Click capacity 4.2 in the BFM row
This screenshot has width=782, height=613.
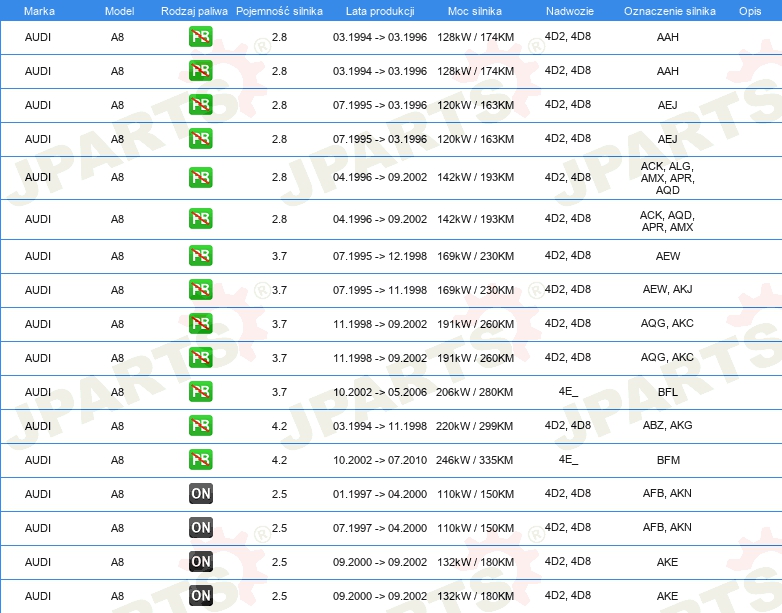point(279,460)
